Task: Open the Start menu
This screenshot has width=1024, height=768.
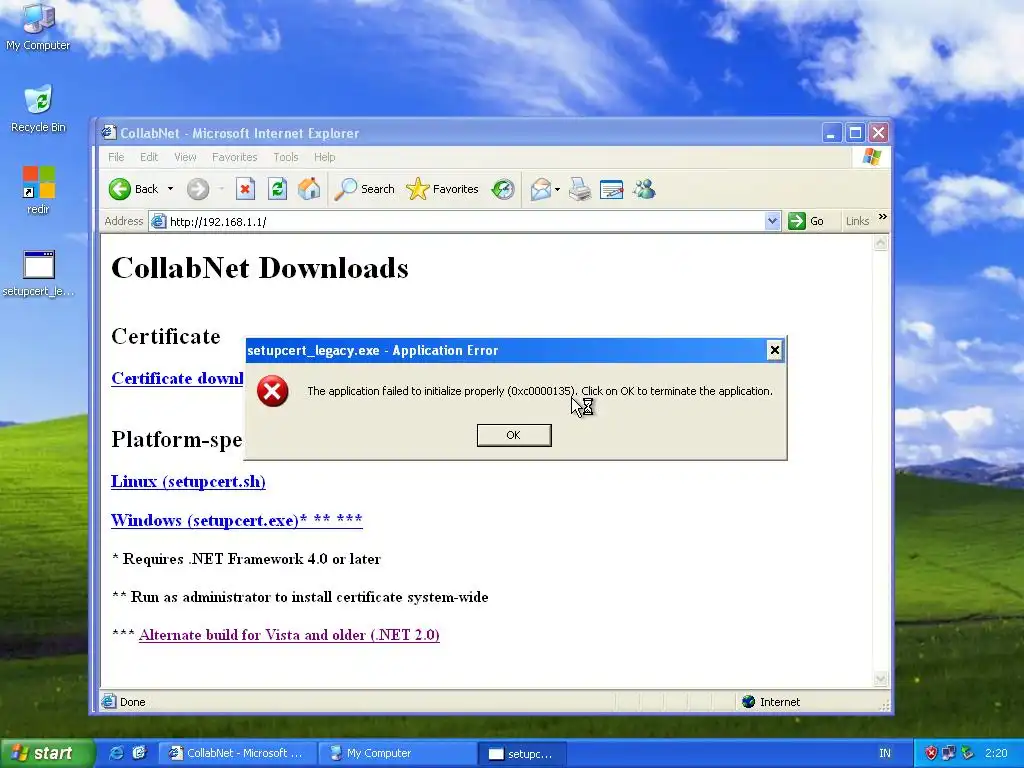Action: (46, 753)
